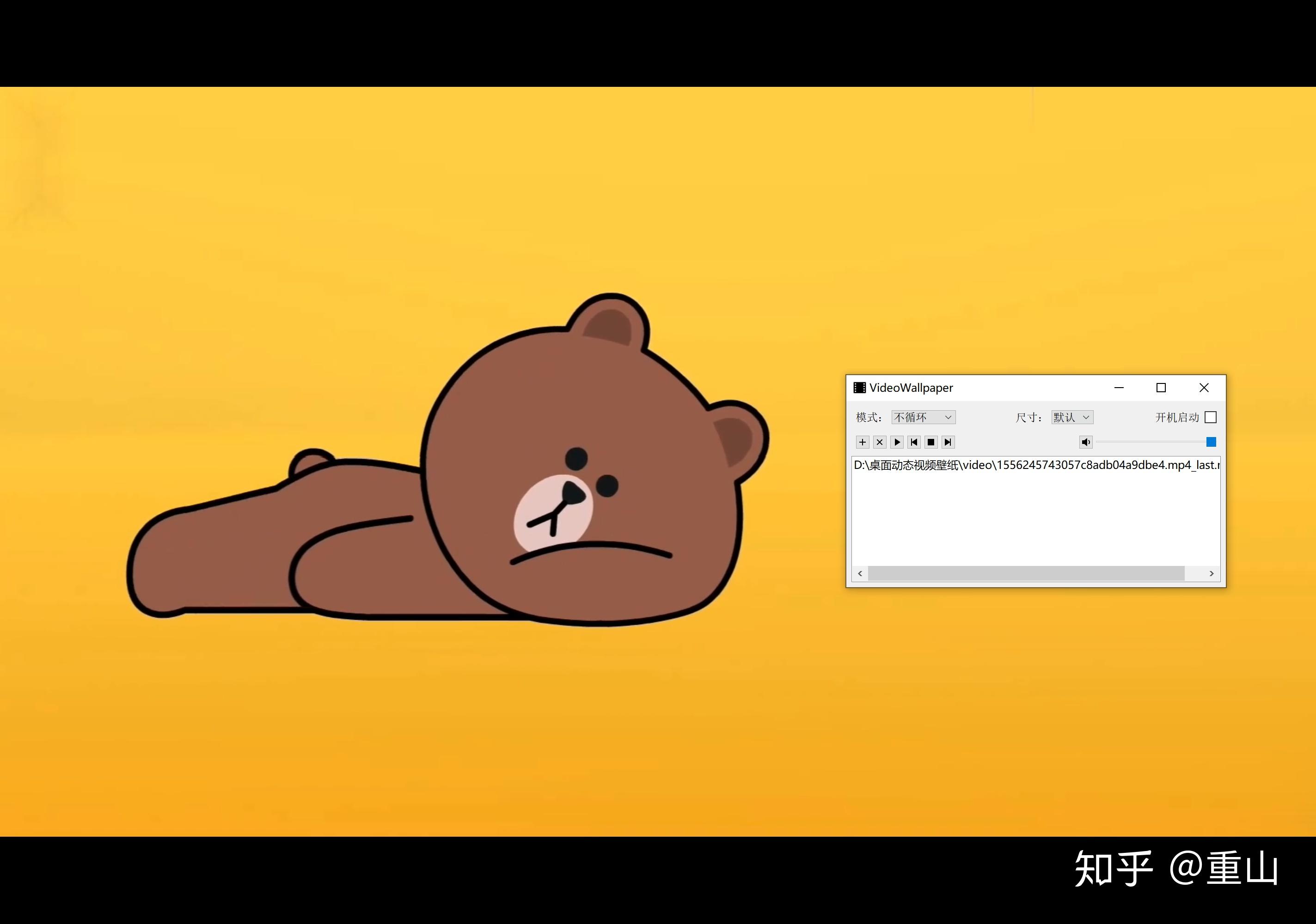The height and width of the screenshot is (924, 1316).
Task: Skip to the previous video
Action: point(914,442)
